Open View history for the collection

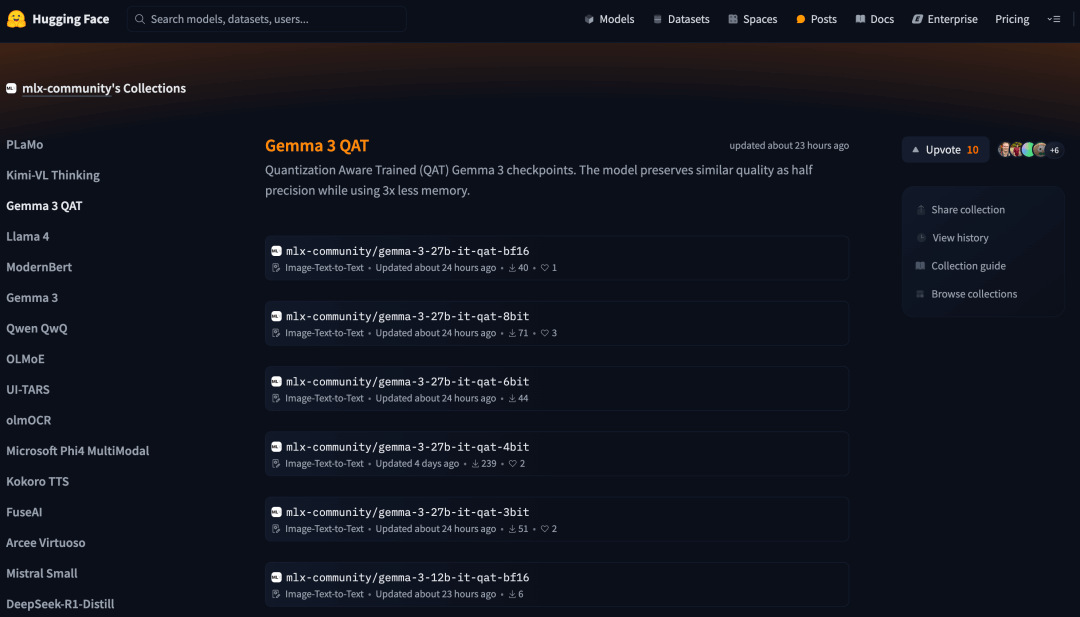pos(959,238)
